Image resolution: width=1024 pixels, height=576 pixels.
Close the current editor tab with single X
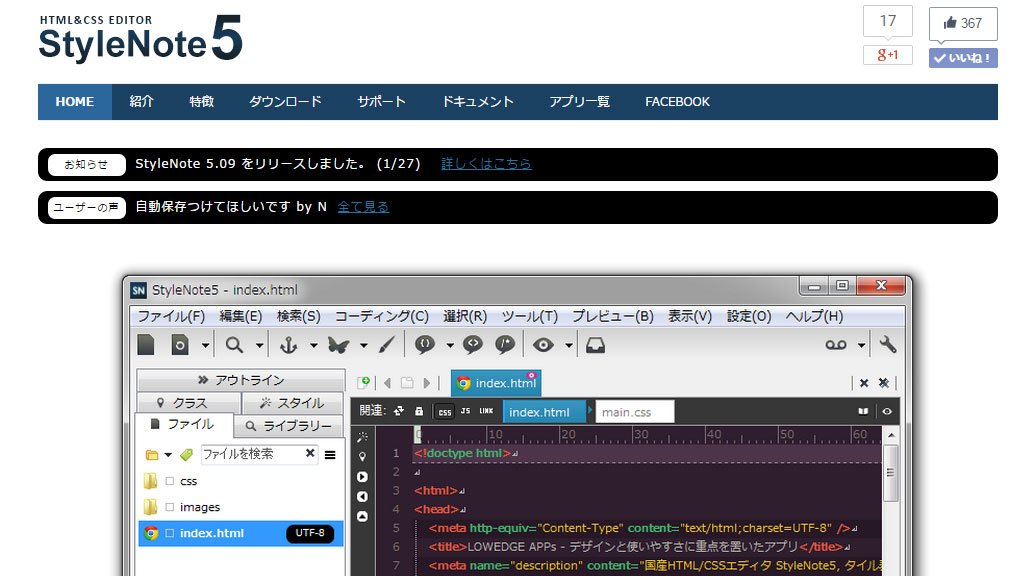(x=864, y=383)
